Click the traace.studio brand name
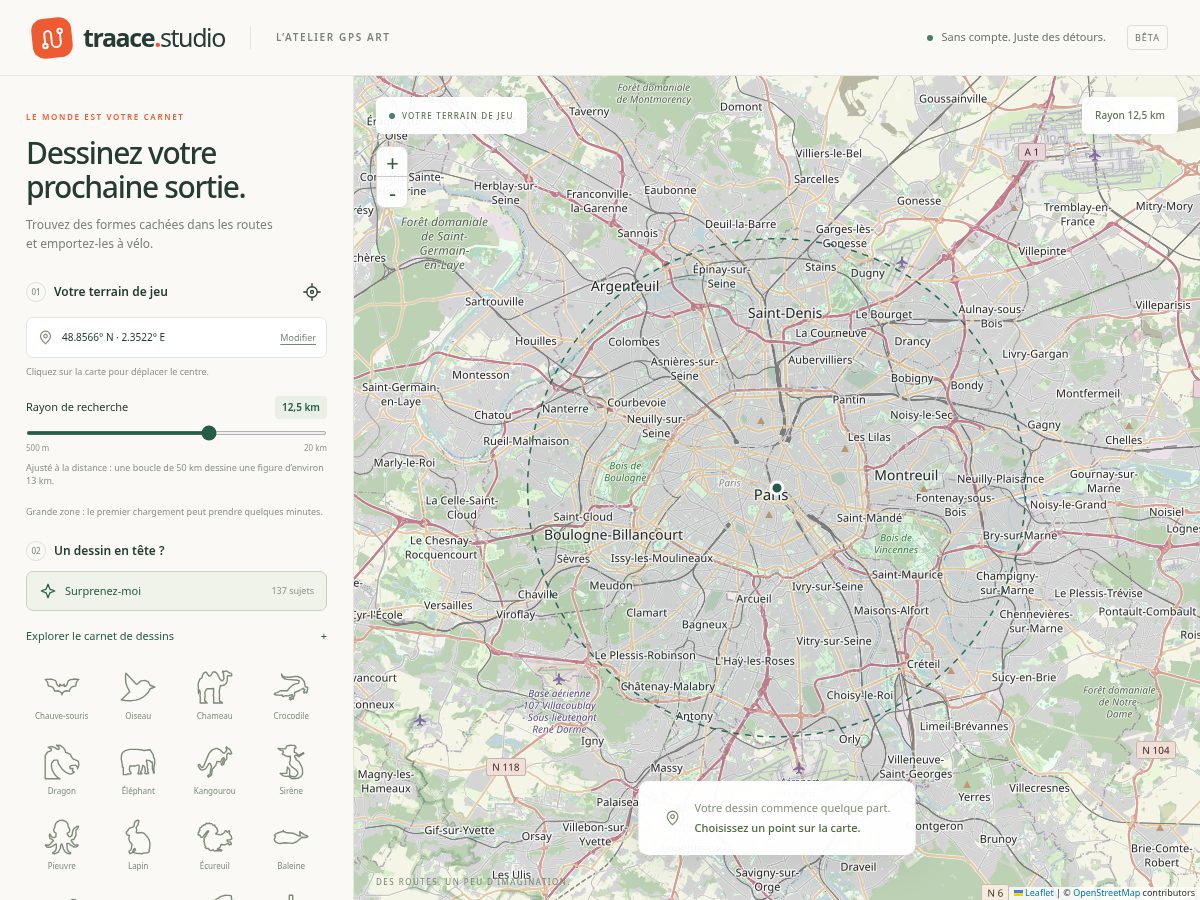Image resolution: width=1200 pixels, height=900 pixels. click(x=154, y=38)
